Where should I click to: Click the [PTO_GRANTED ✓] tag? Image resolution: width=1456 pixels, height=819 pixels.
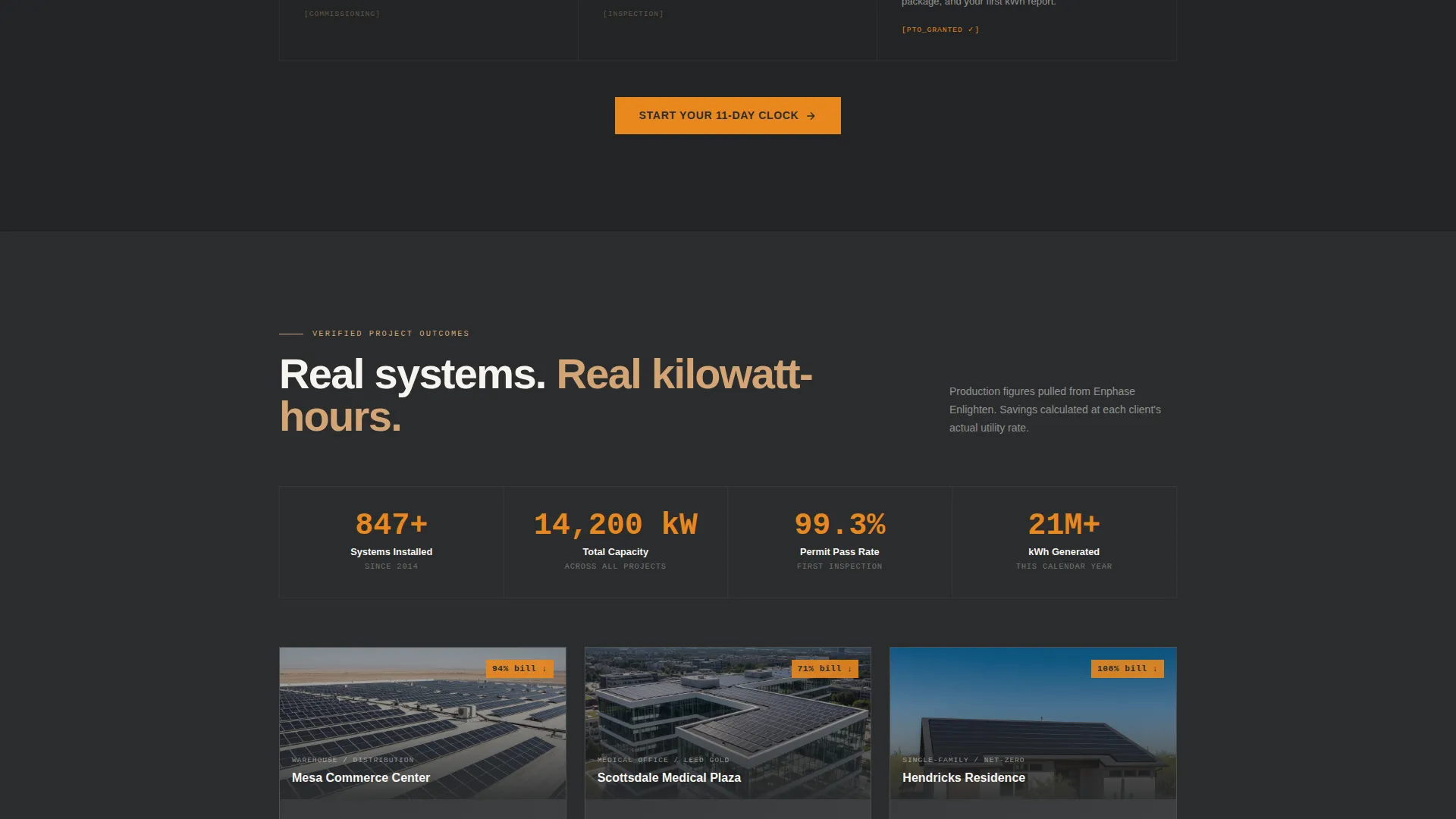coord(940,30)
